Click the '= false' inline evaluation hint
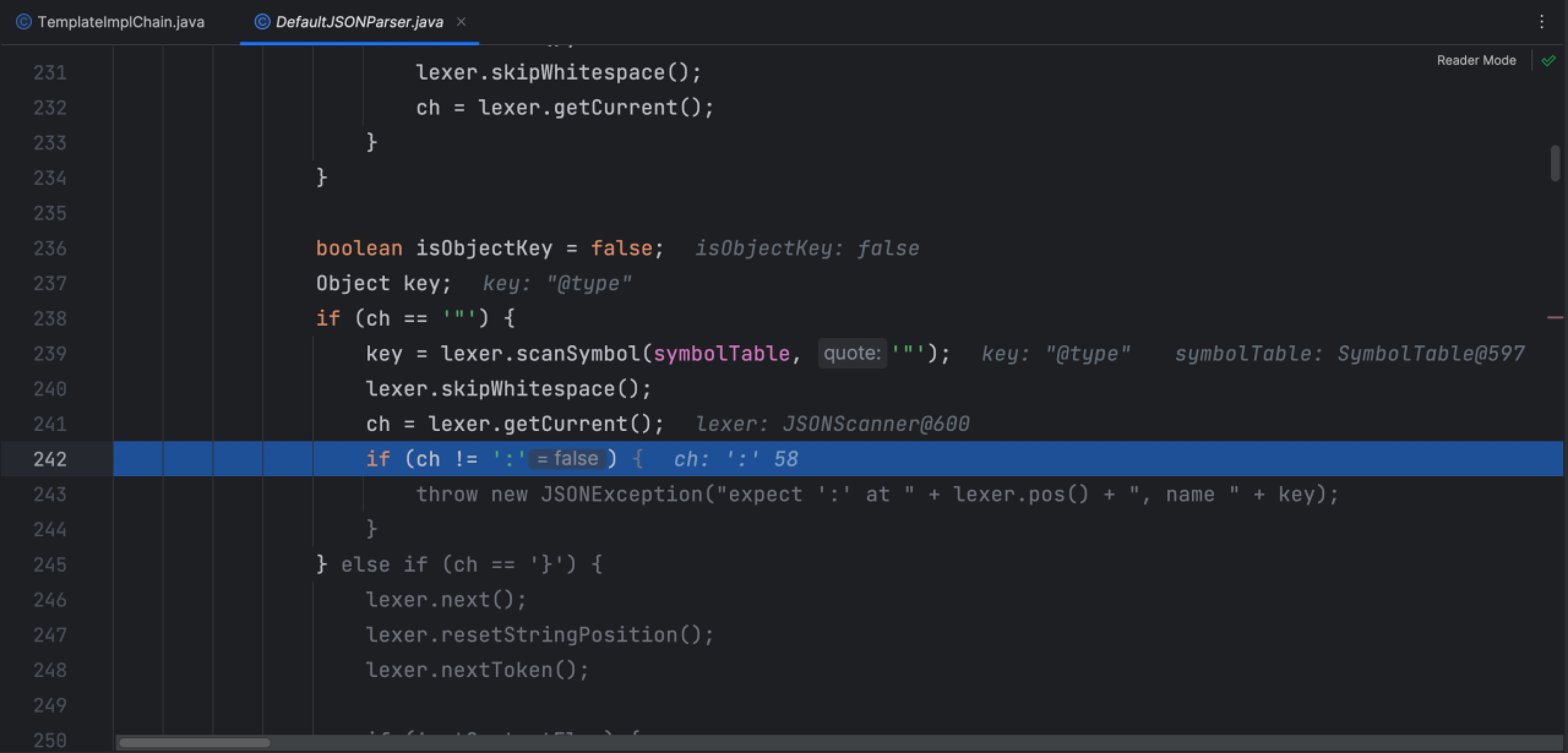The height and width of the screenshot is (753, 1568). click(567, 459)
